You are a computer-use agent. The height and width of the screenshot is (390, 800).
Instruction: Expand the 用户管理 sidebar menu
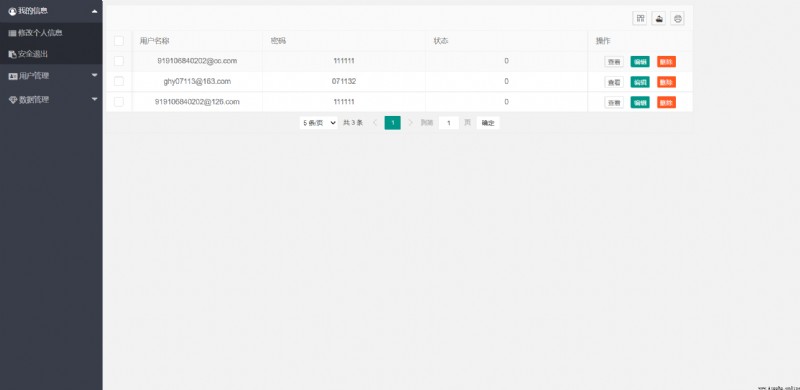point(51,76)
